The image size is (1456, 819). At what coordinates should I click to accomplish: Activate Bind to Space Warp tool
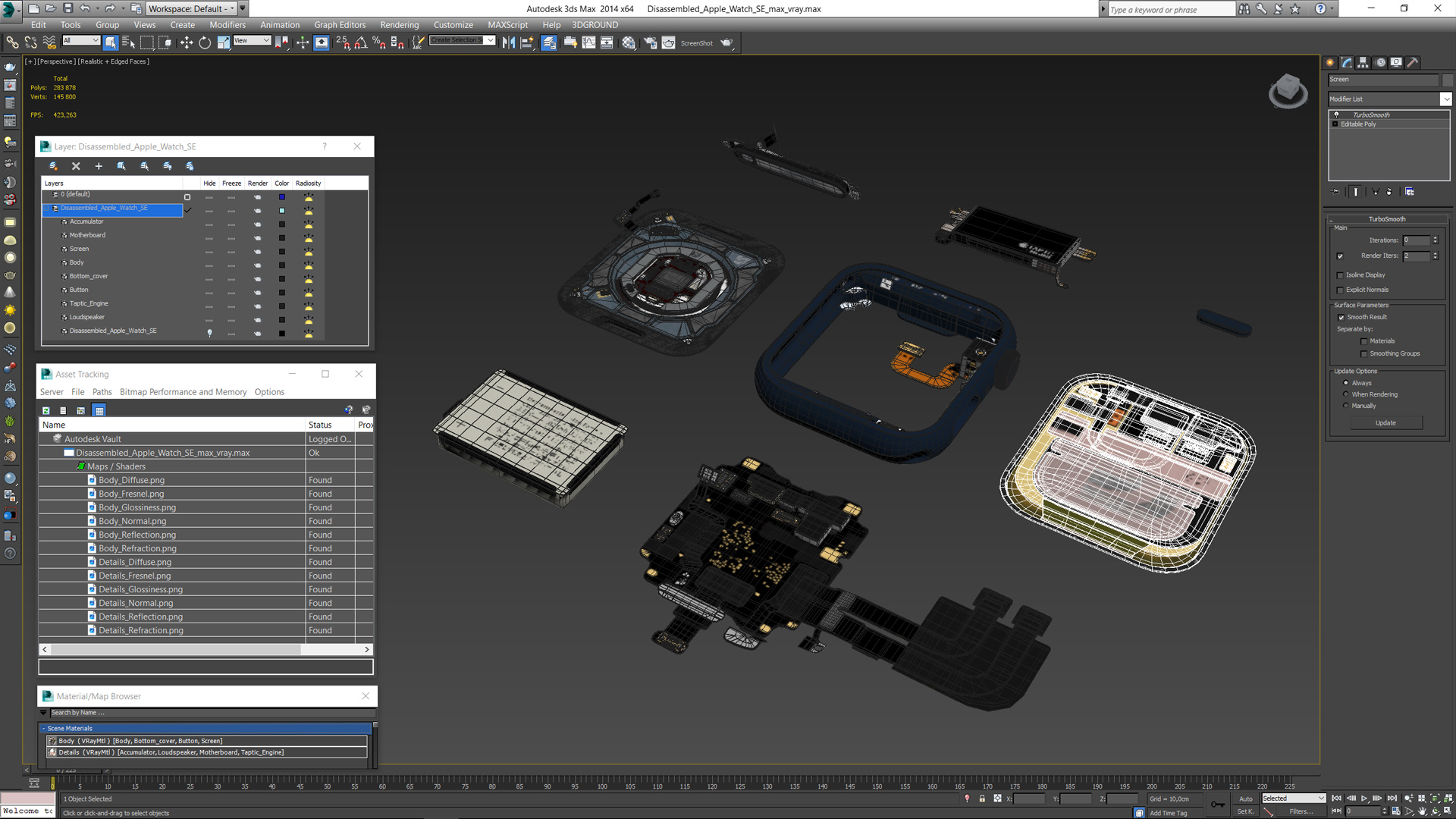click(x=49, y=42)
